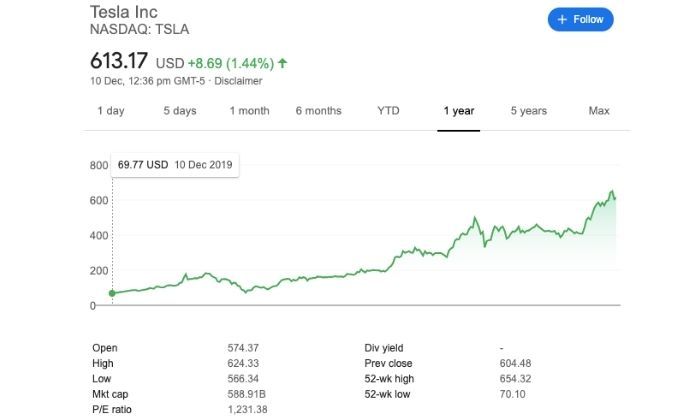Show the 1 month chart

coord(249,111)
